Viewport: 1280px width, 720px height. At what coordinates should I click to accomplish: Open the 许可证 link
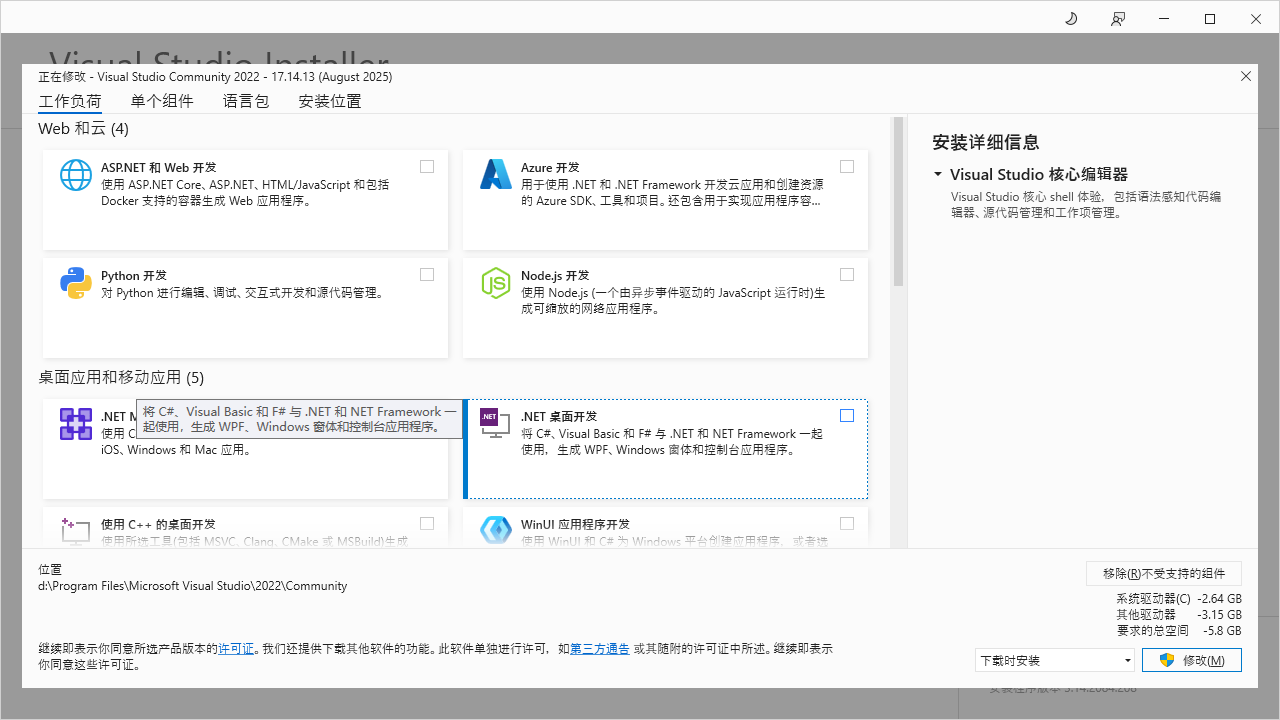click(236, 649)
